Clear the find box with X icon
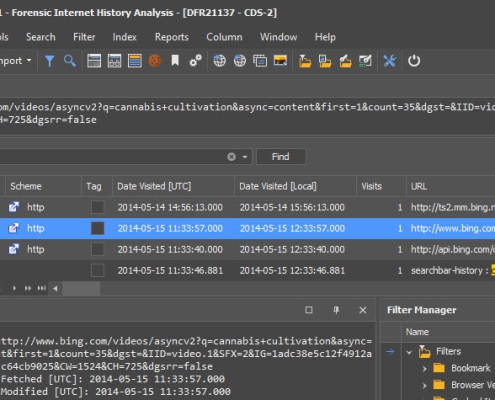 [x=231, y=157]
